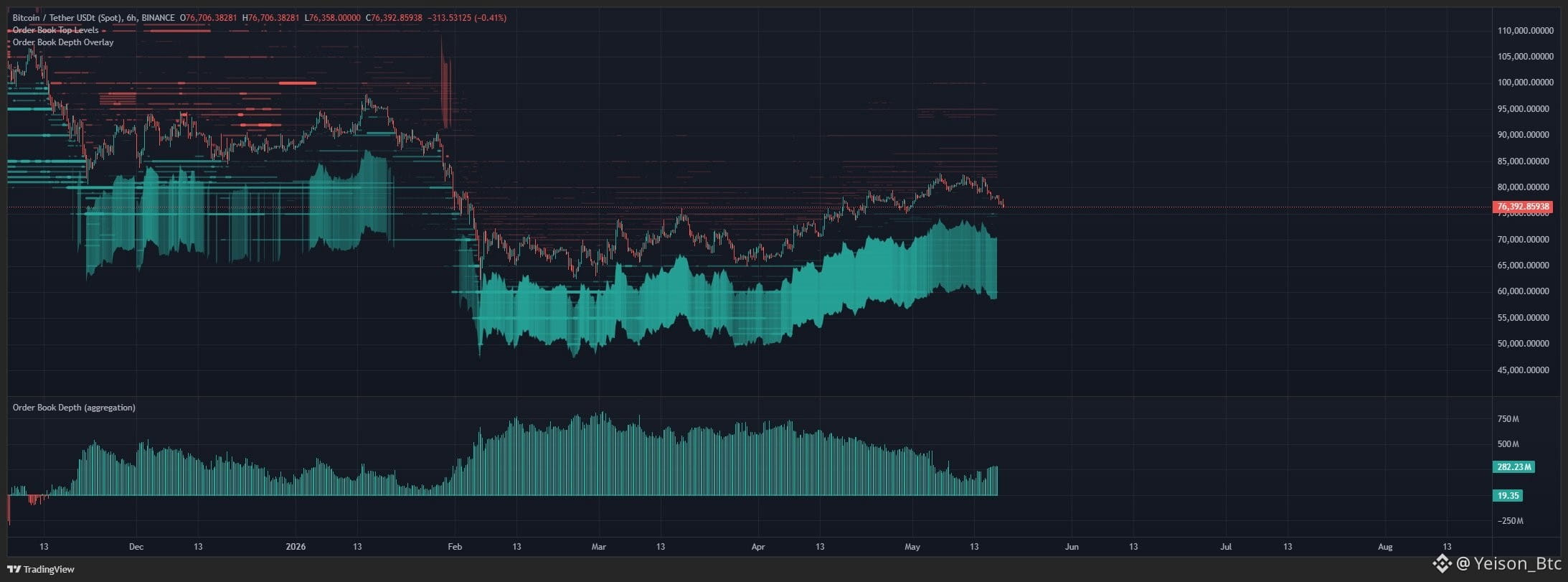Click the Apr label on the time axis
The width and height of the screenshot is (1568, 582).
click(x=758, y=547)
